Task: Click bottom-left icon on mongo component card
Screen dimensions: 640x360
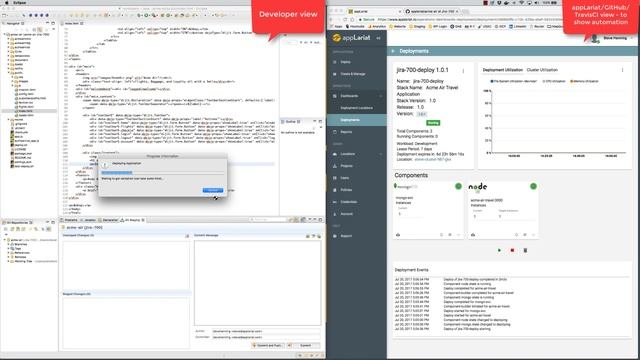Action: pos(398,235)
